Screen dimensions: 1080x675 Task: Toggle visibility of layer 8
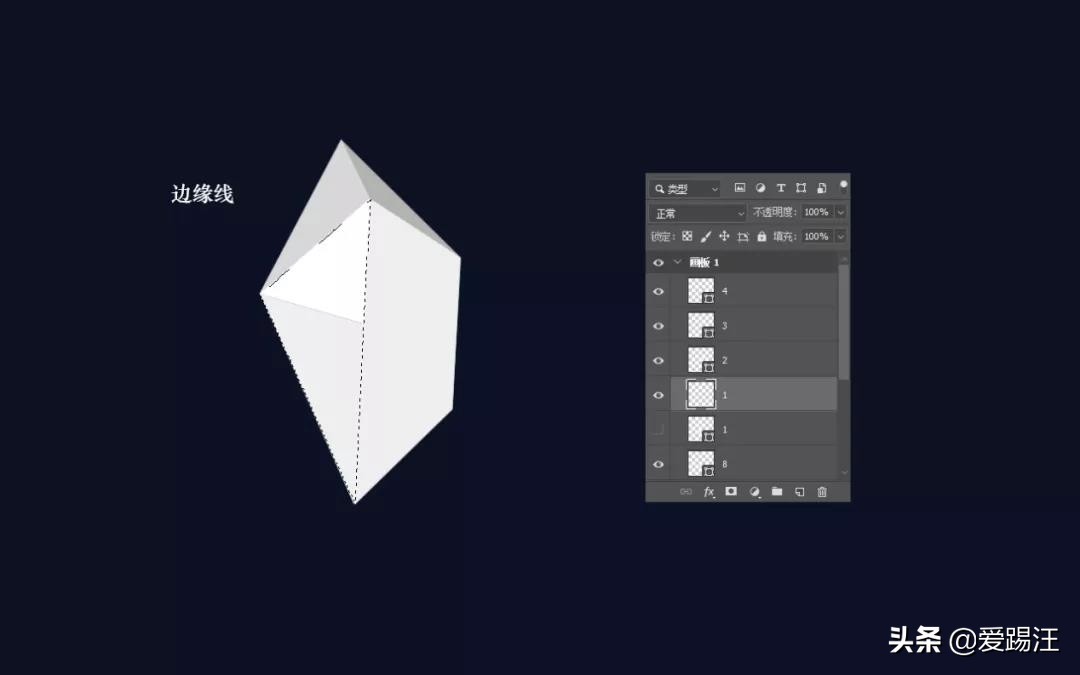pos(658,463)
